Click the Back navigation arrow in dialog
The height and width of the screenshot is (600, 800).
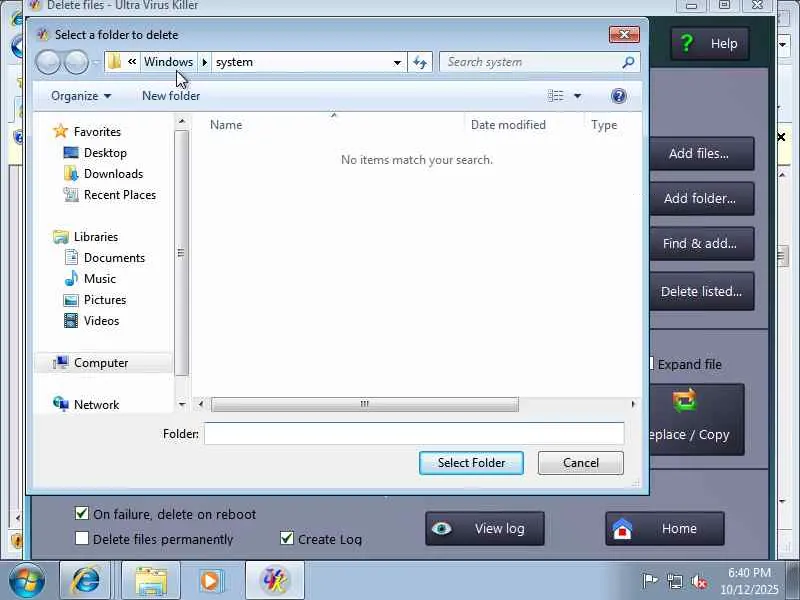pos(48,62)
